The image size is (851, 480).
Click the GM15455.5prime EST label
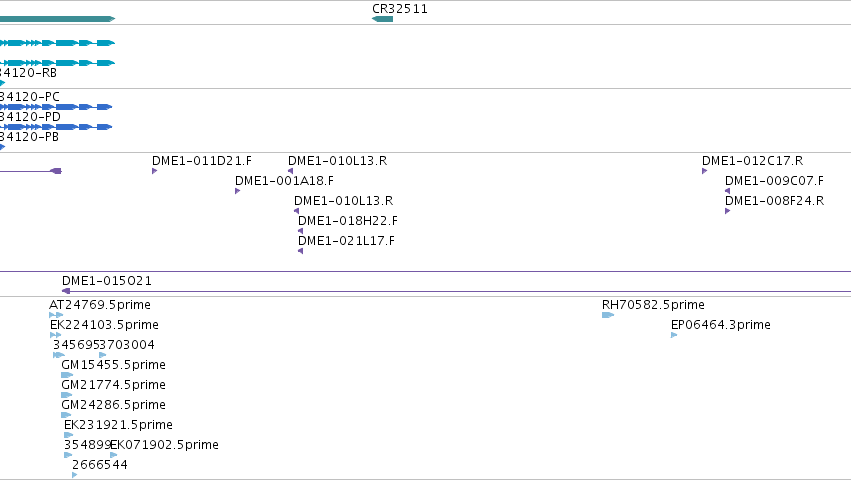pos(113,365)
